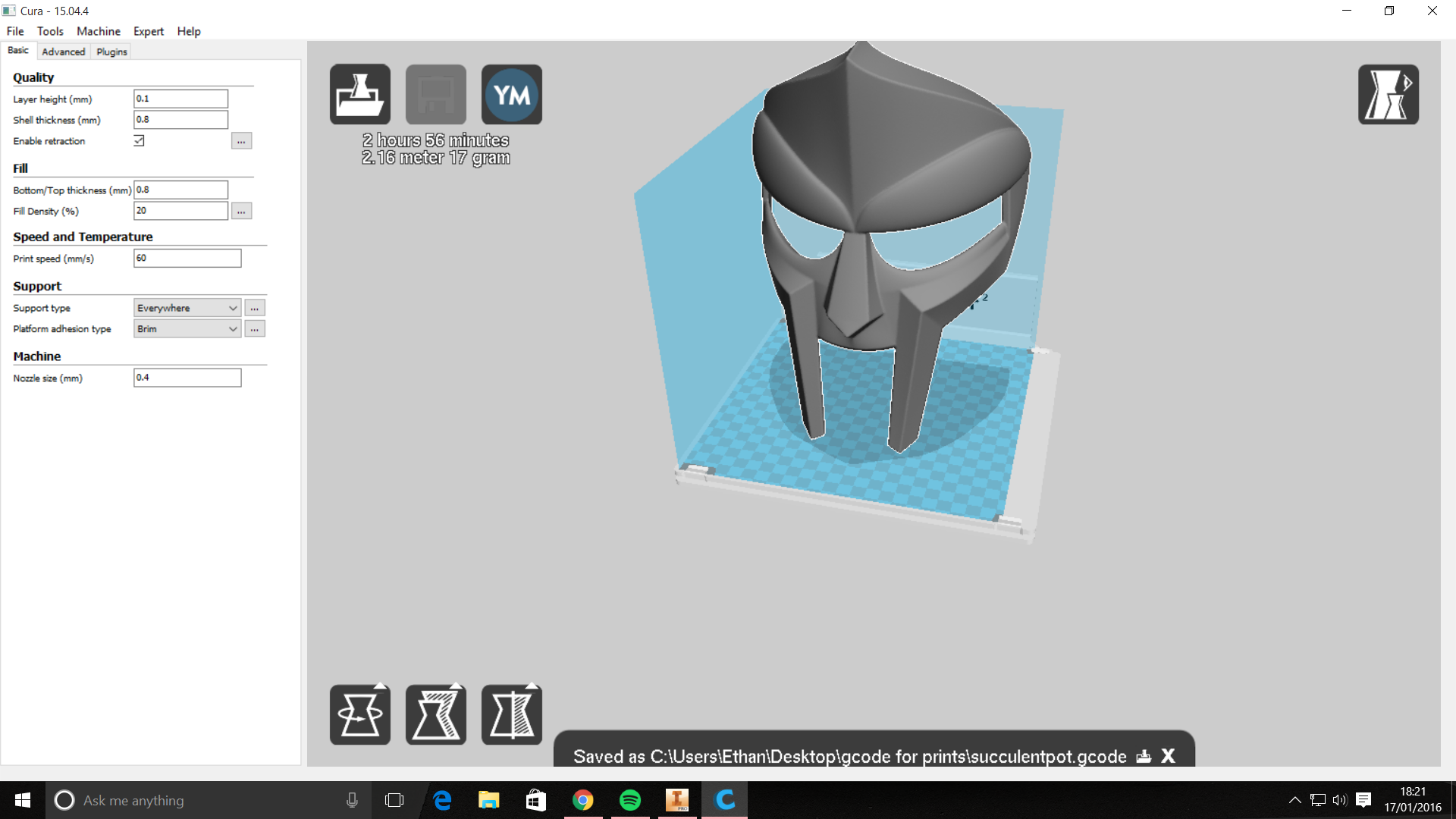Image resolution: width=1456 pixels, height=819 pixels.
Task: Open Microsoft Edge from taskbar
Action: click(x=442, y=800)
